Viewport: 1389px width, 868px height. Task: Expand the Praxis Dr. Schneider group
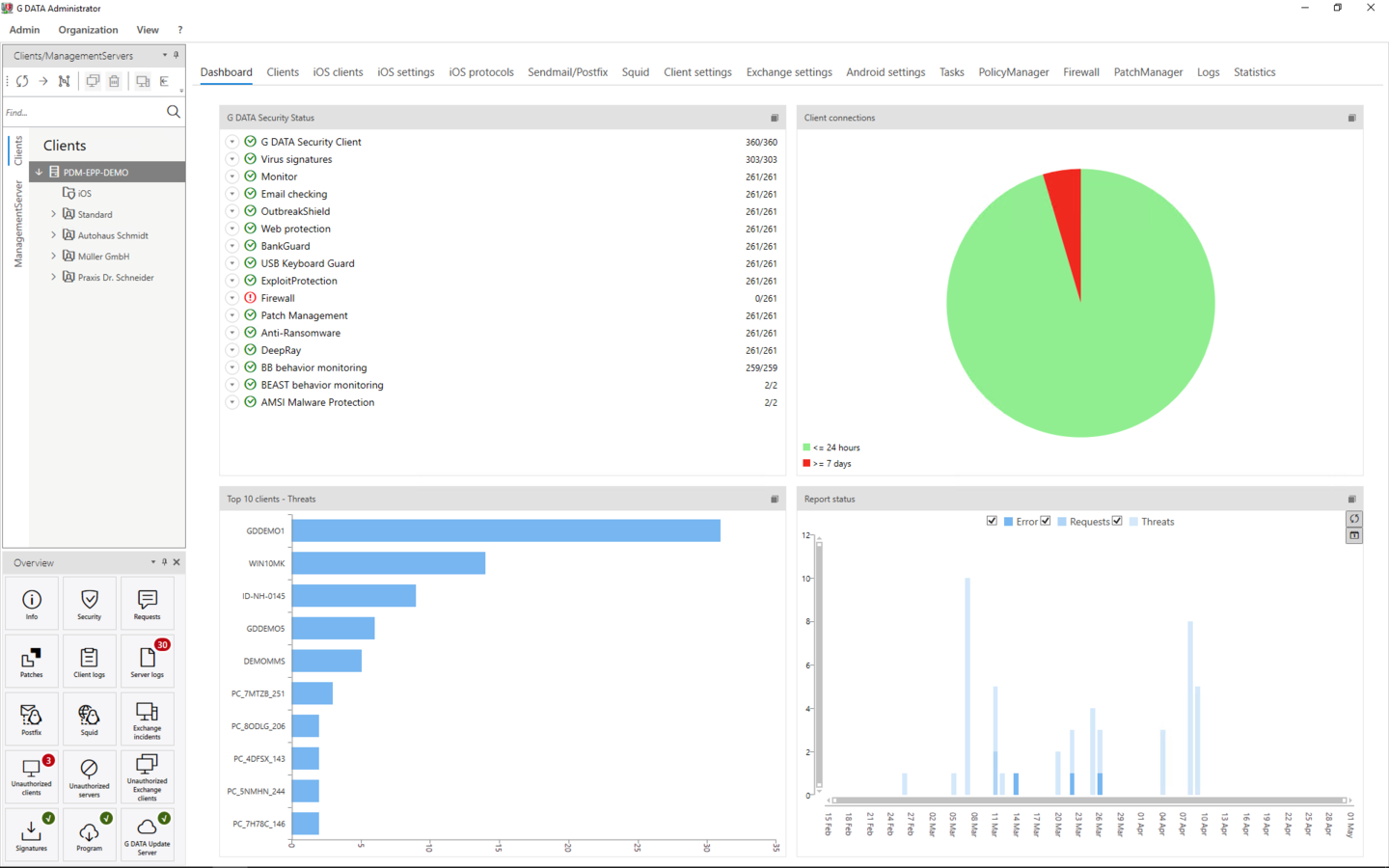53,277
